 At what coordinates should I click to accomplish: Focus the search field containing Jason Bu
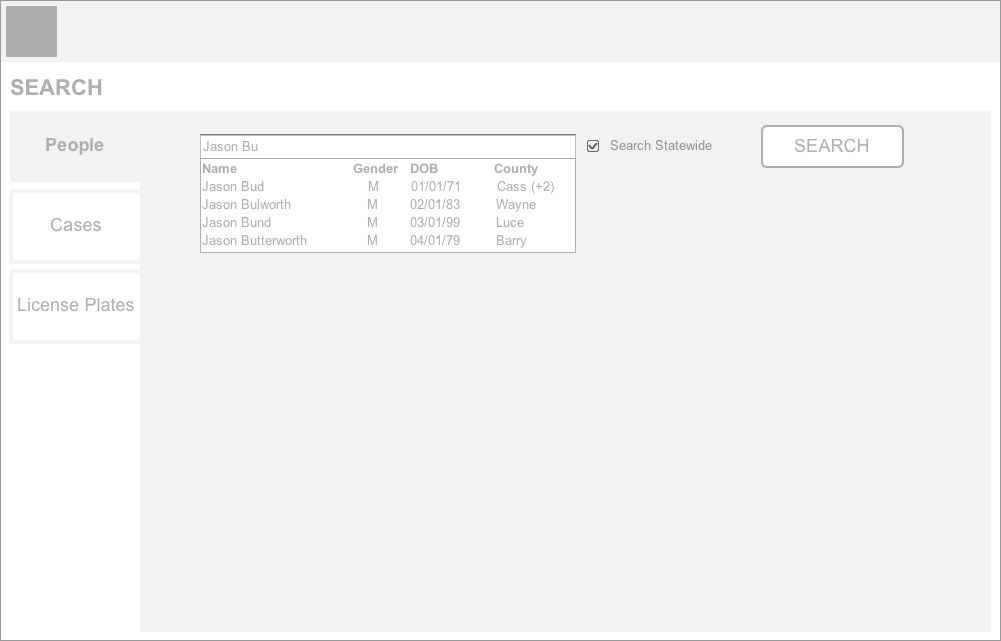tap(387, 147)
